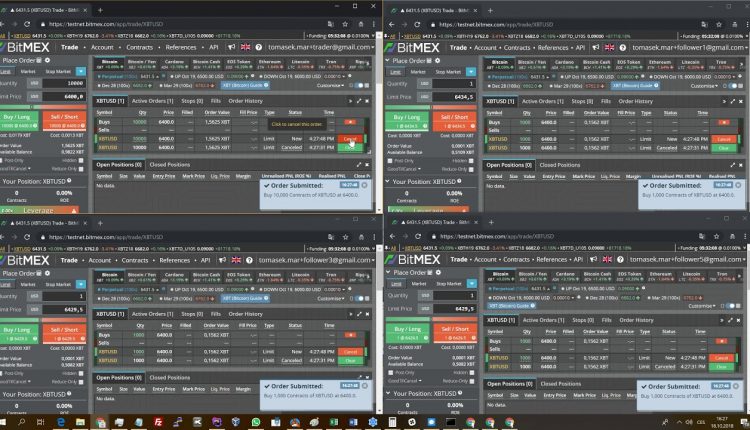The width and height of the screenshot is (750, 430).
Task: Open follower3 email account dropdown
Action: [x=316, y=260]
